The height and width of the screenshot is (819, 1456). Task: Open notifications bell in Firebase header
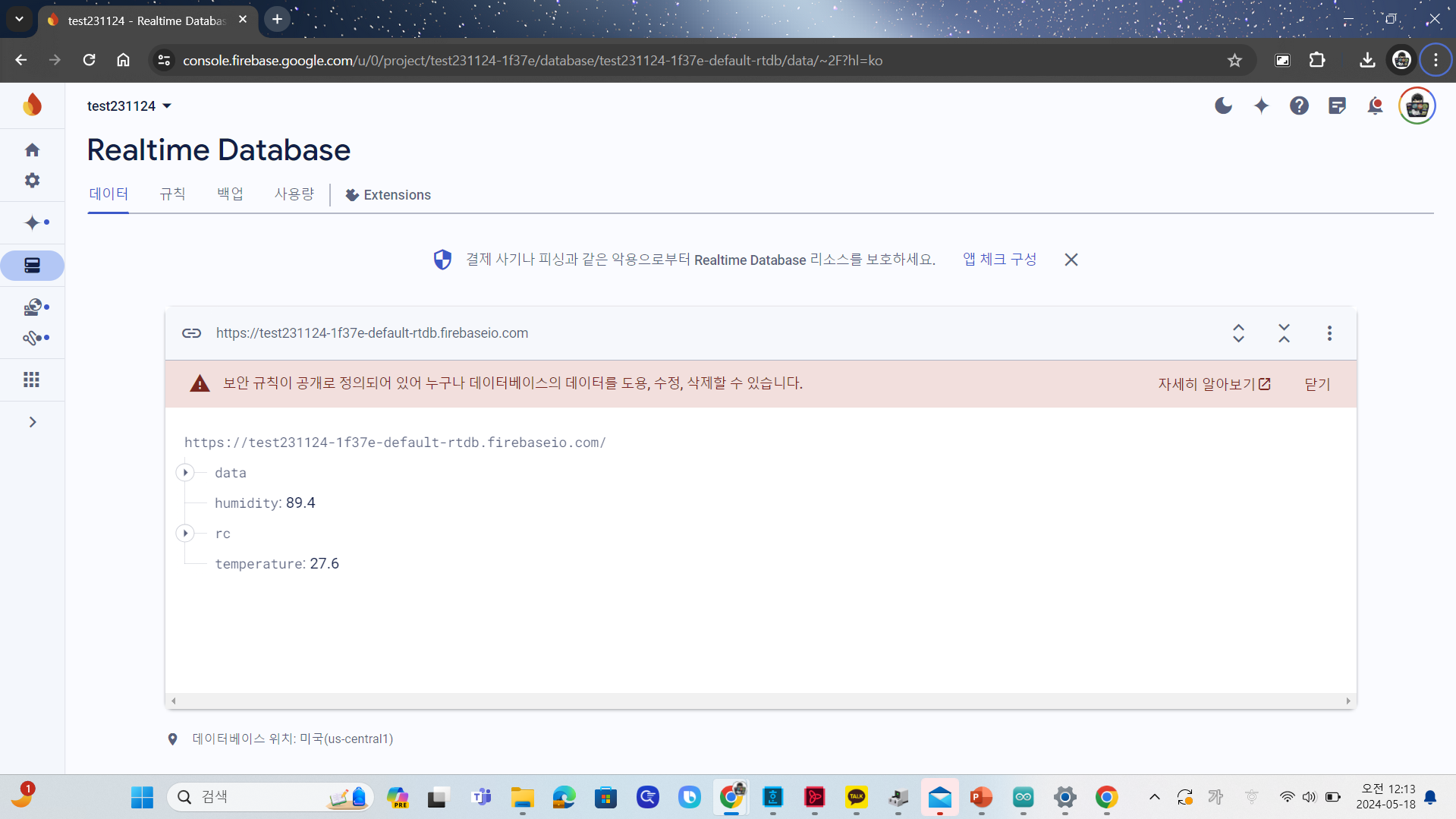tap(1375, 106)
